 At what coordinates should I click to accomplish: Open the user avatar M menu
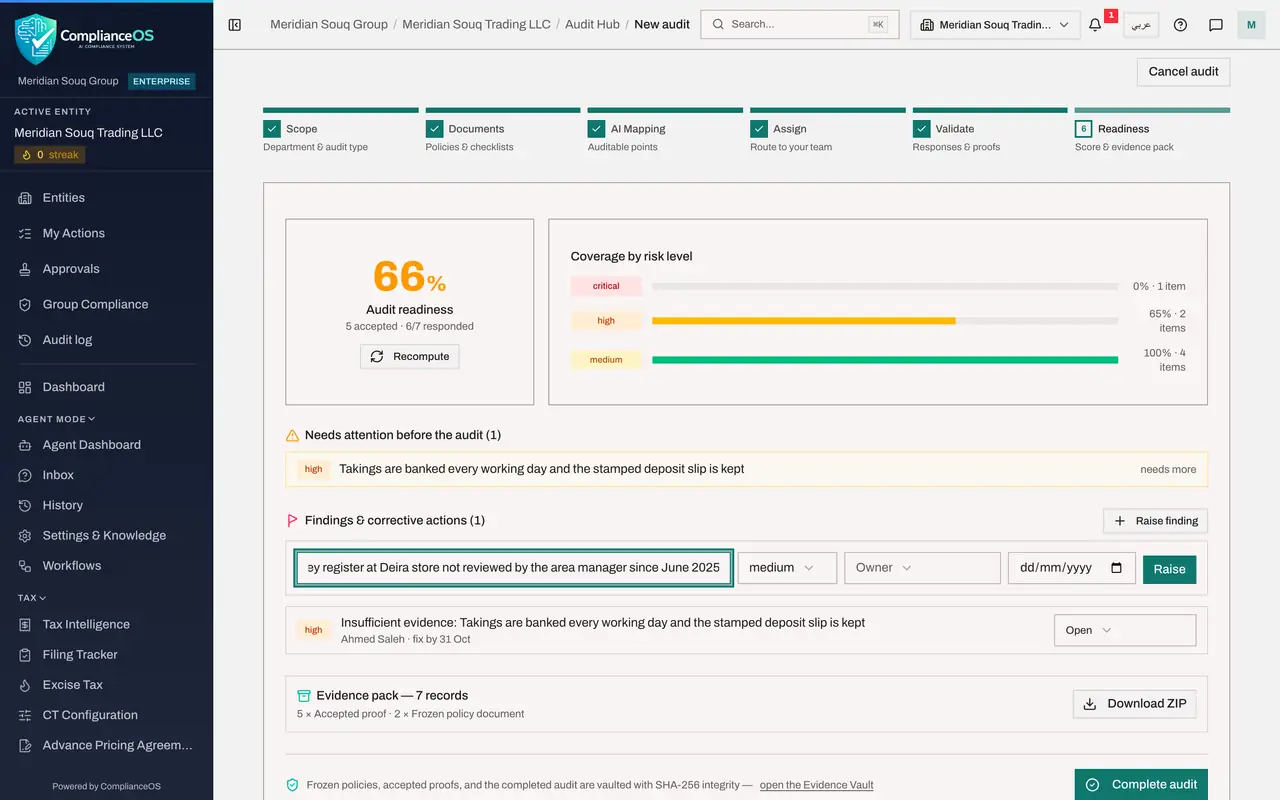point(1251,25)
